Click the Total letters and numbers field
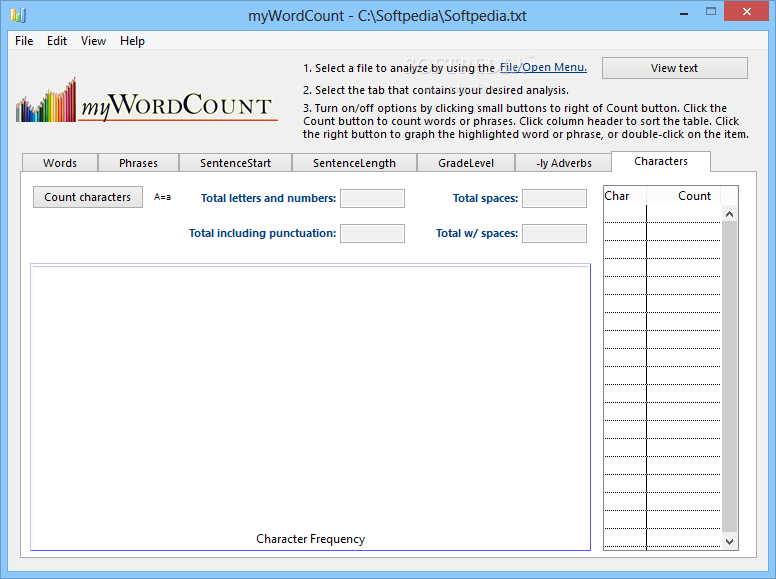Image resolution: width=776 pixels, height=579 pixels. pos(372,198)
